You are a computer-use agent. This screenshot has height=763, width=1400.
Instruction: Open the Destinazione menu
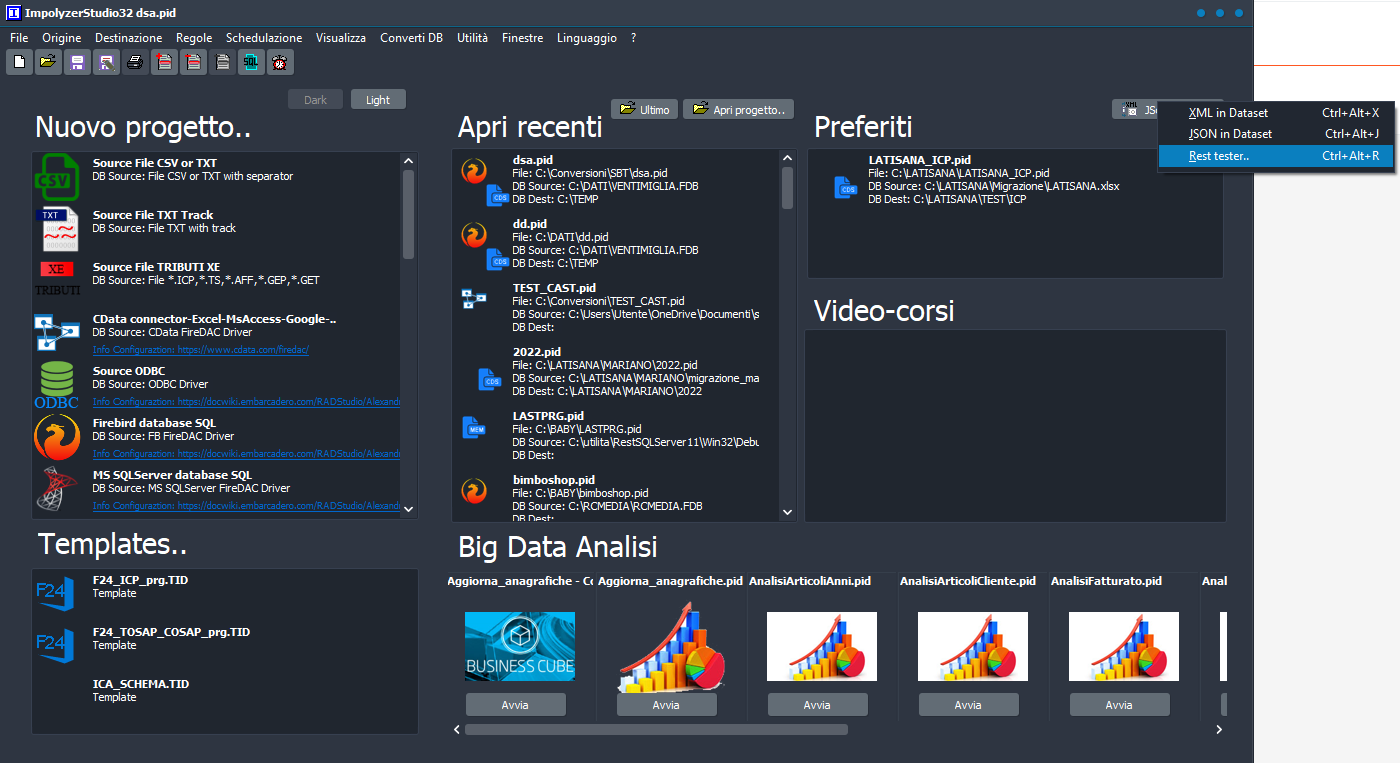128,38
